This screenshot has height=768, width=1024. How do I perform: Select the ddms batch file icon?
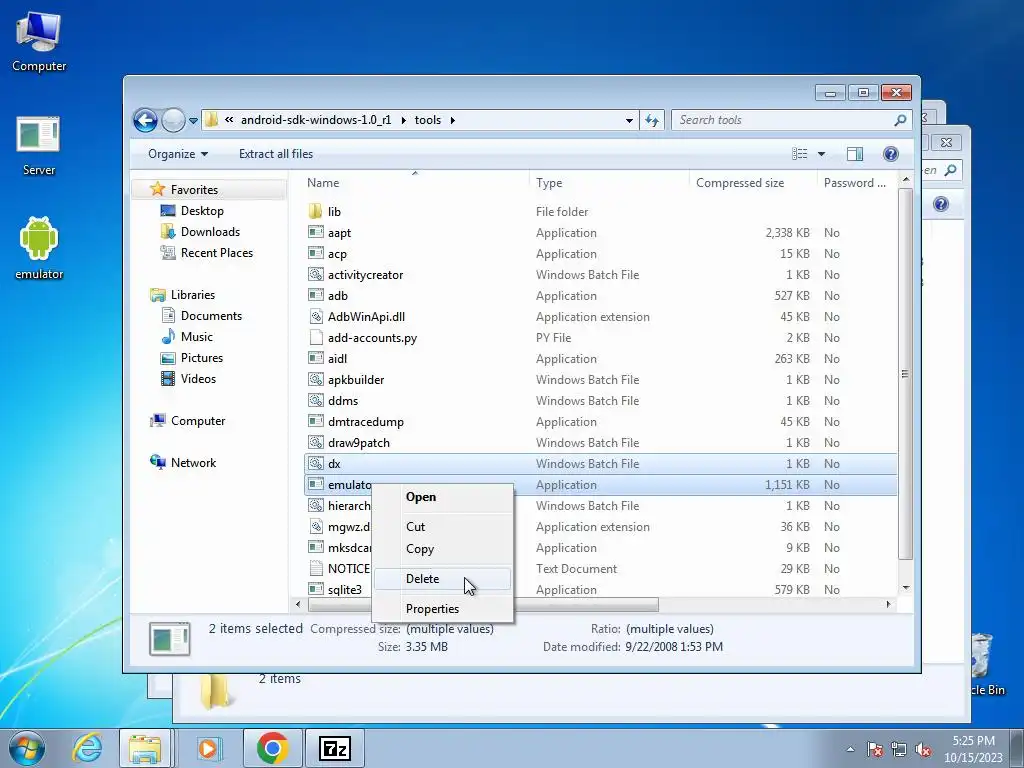pos(315,400)
